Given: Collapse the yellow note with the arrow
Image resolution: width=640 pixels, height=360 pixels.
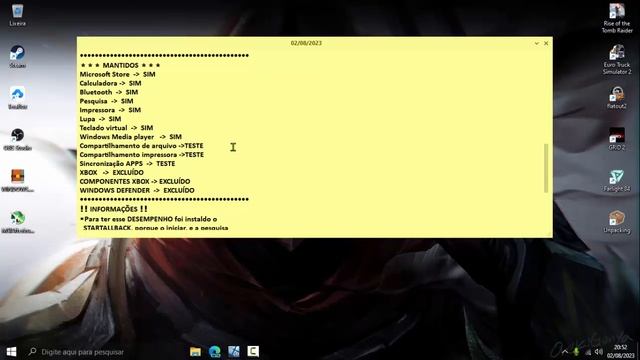Looking at the screenshot, I should [537, 43].
